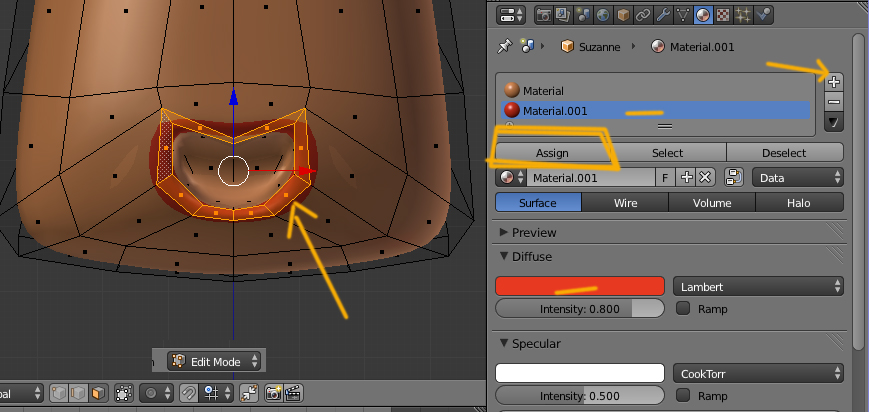Click the Diffuse Intensity 0.800 slider
The image size is (869, 412).
point(580,308)
